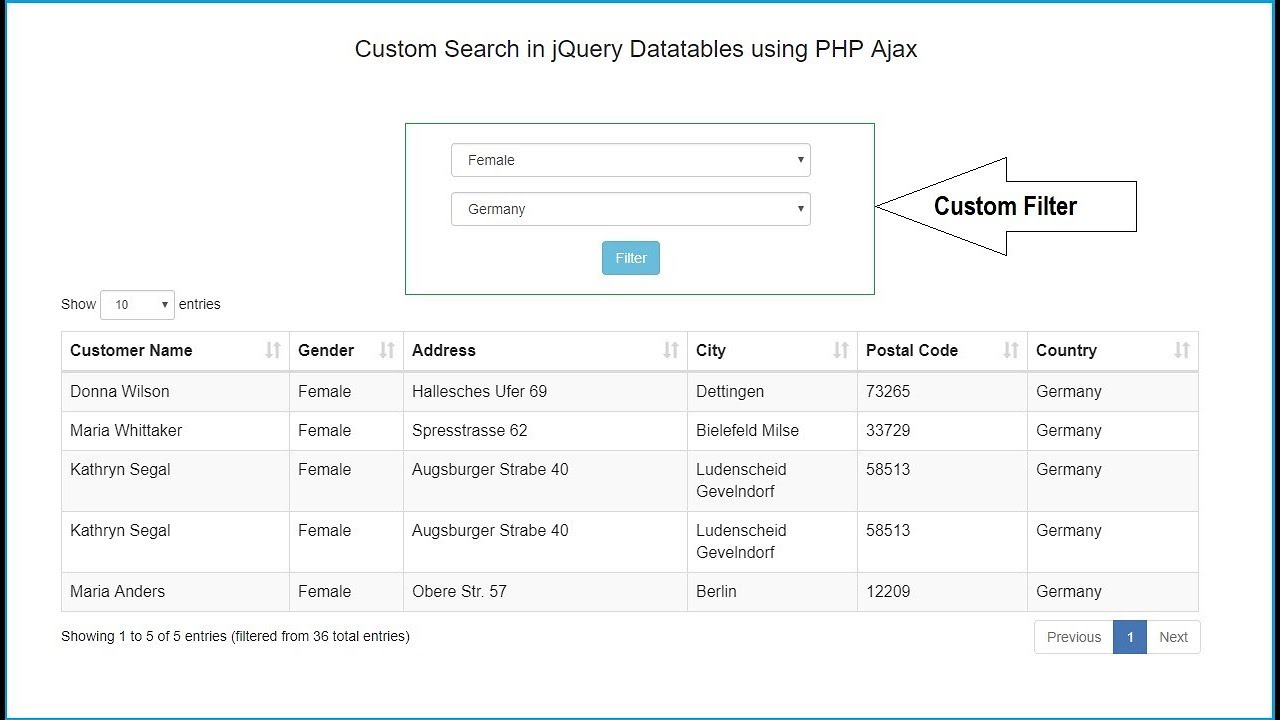
Task: Click sort icon in Country column
Action: pyautogui.click(x=1182, y=350)
